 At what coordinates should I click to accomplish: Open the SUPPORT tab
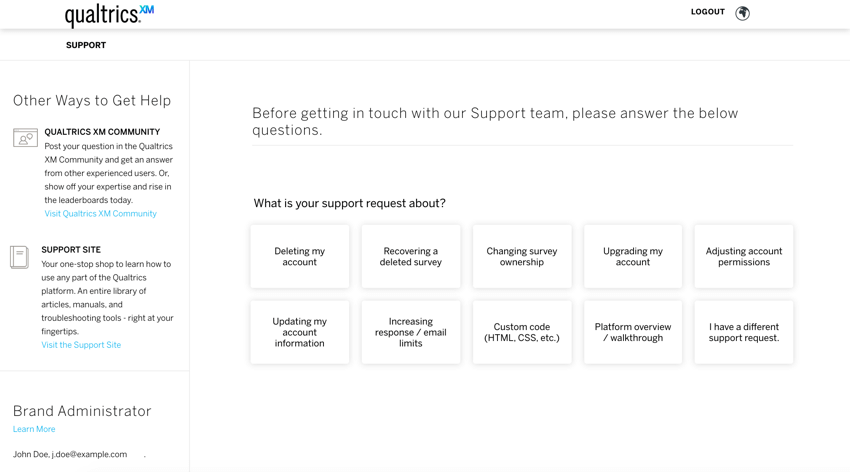[x=86, y=45]
